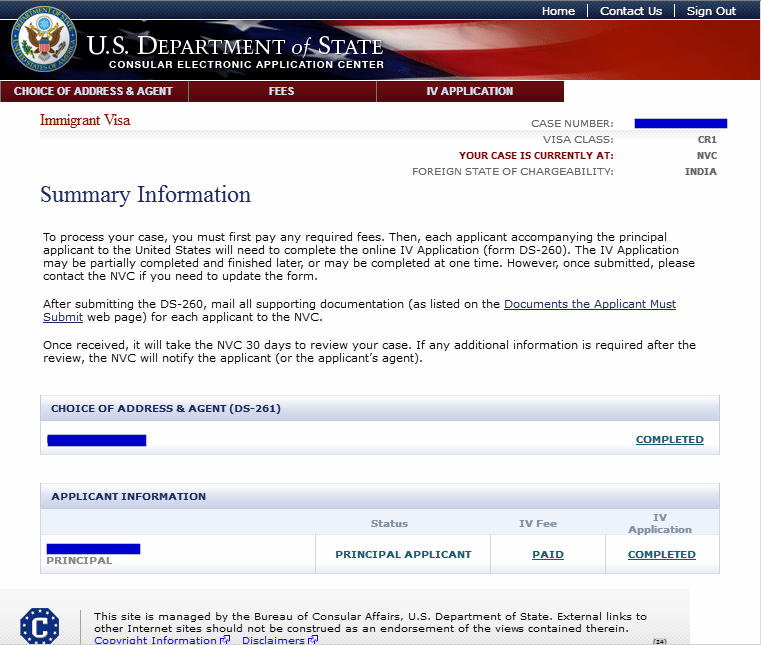Screen dimensions: 761x645
Task: Open Disclaimers footer link
Action: point(273,640)
